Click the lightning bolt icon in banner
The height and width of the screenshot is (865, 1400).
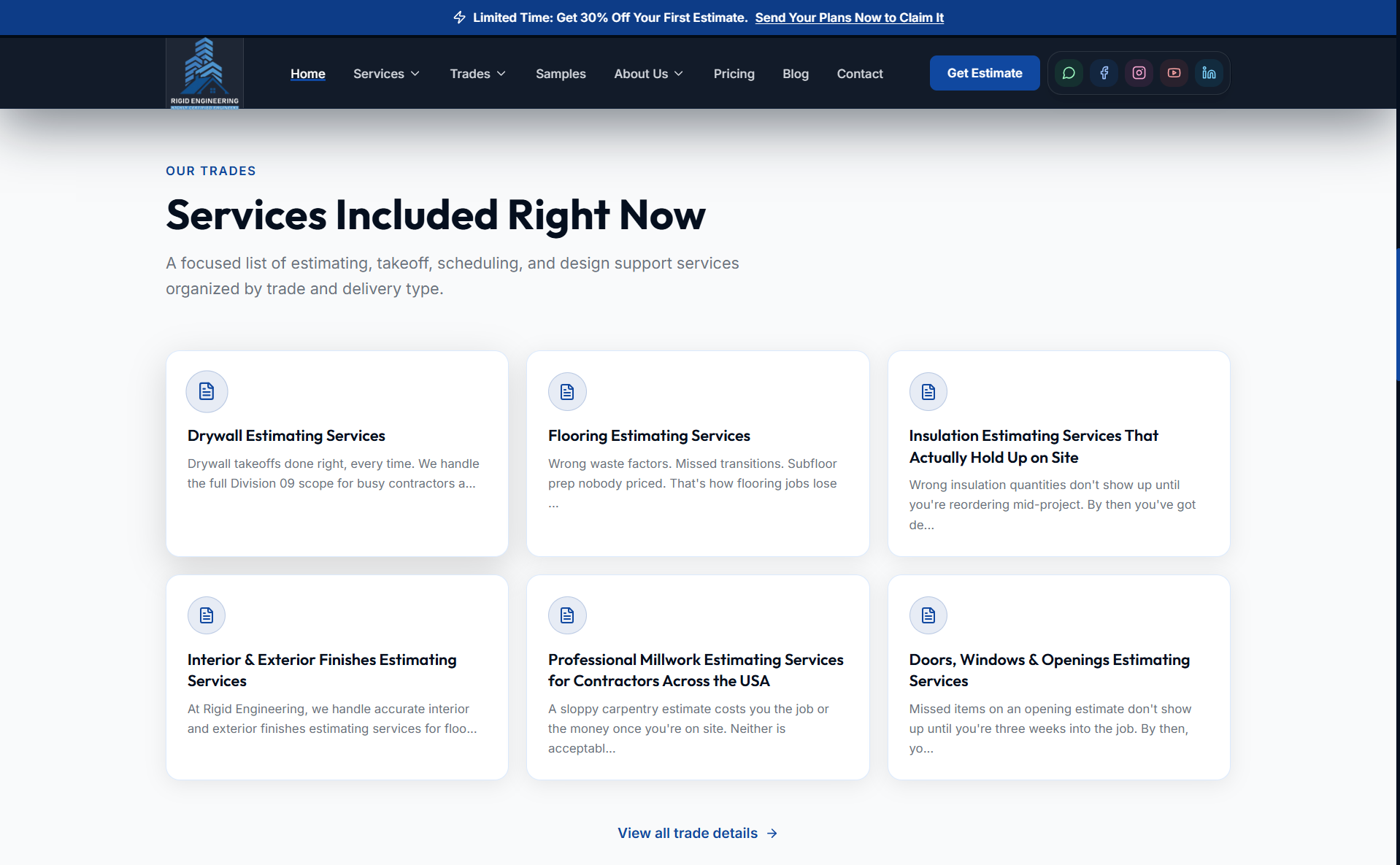tap(459, 18)
